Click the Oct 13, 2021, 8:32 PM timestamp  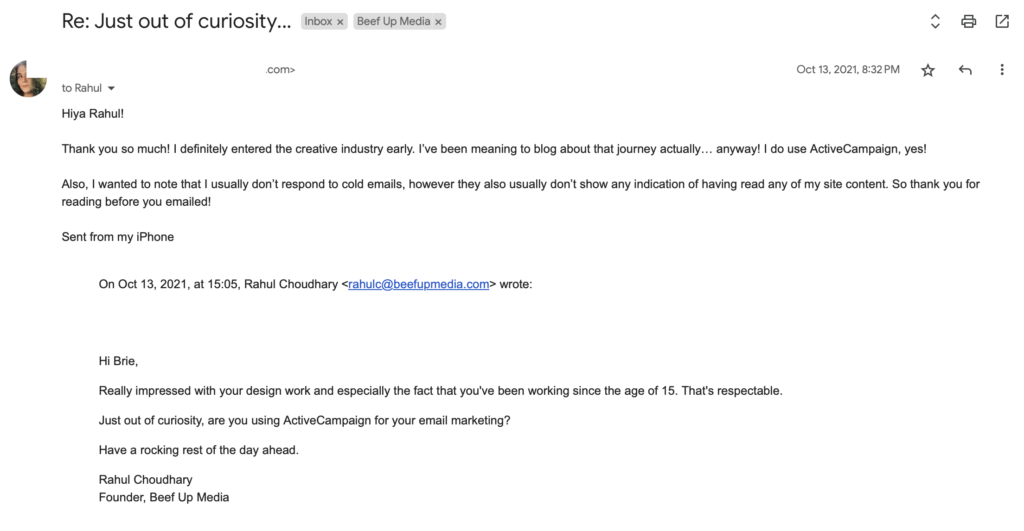[847, 70]
